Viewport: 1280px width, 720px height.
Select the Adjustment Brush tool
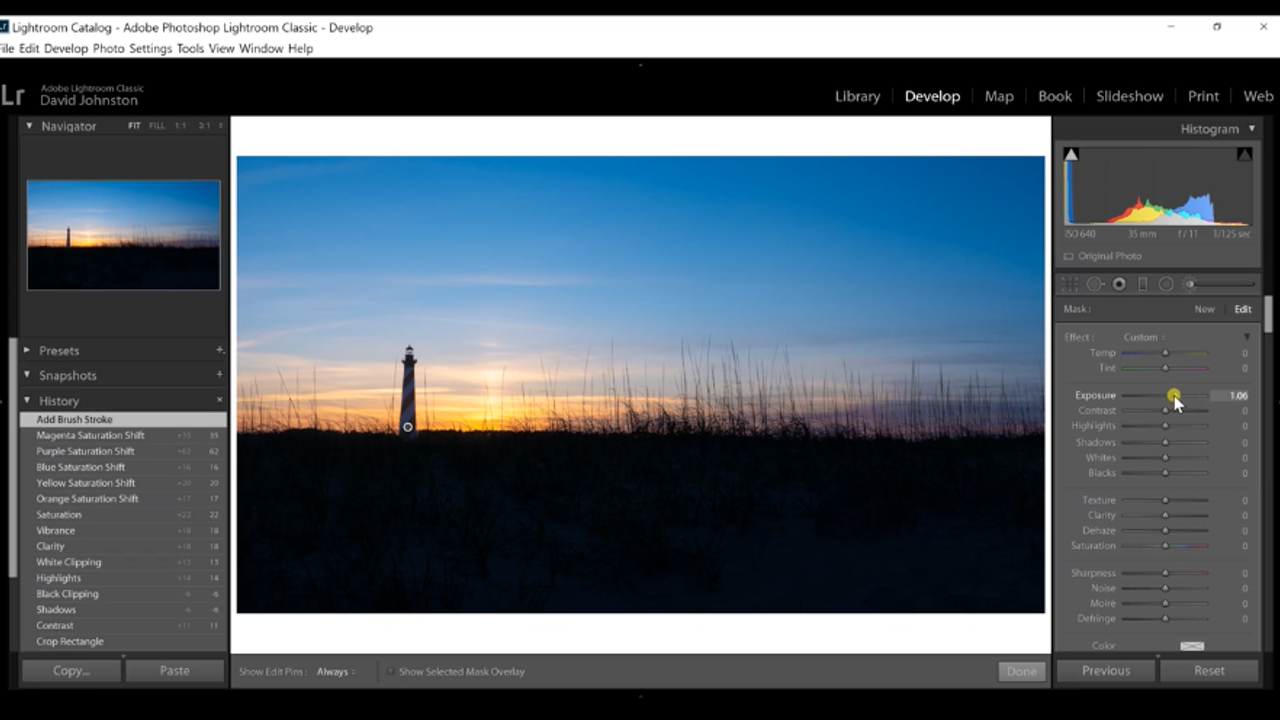coord(1190,285)
